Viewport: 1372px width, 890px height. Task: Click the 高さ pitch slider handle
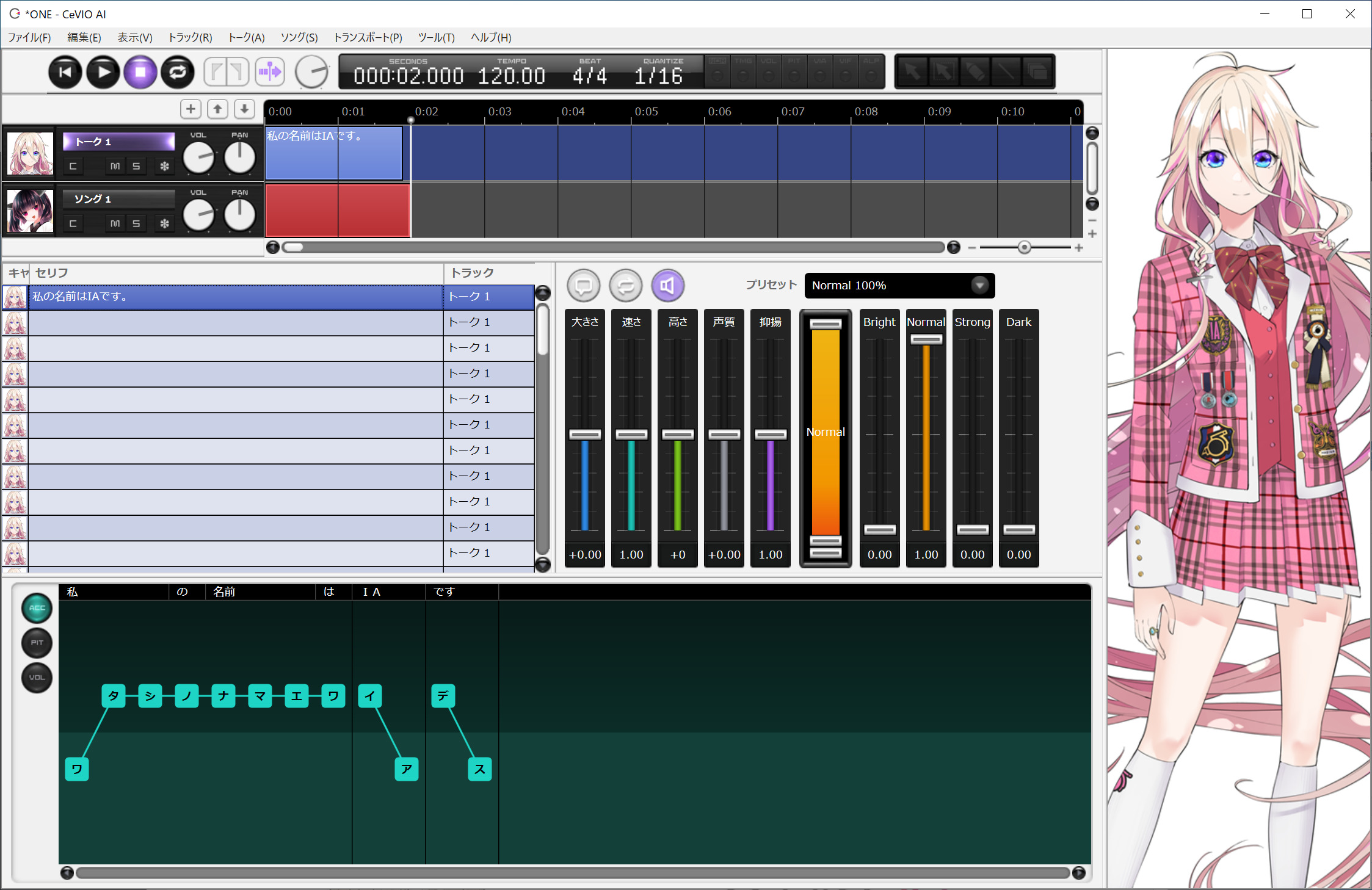coord(678,435)
